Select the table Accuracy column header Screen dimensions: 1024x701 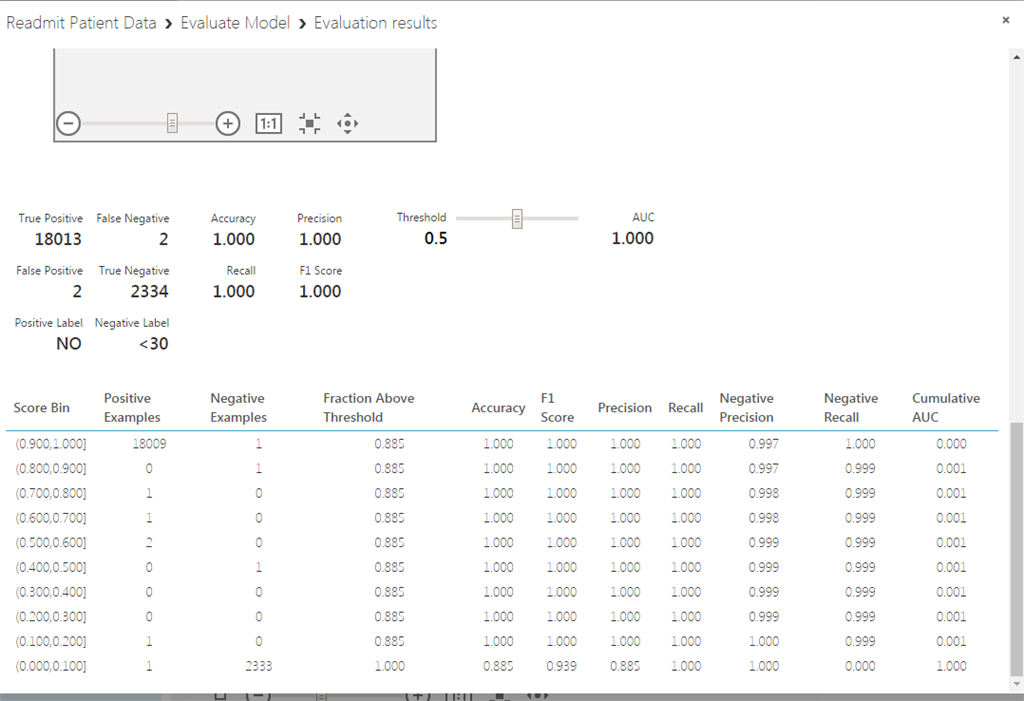(498, 408)
